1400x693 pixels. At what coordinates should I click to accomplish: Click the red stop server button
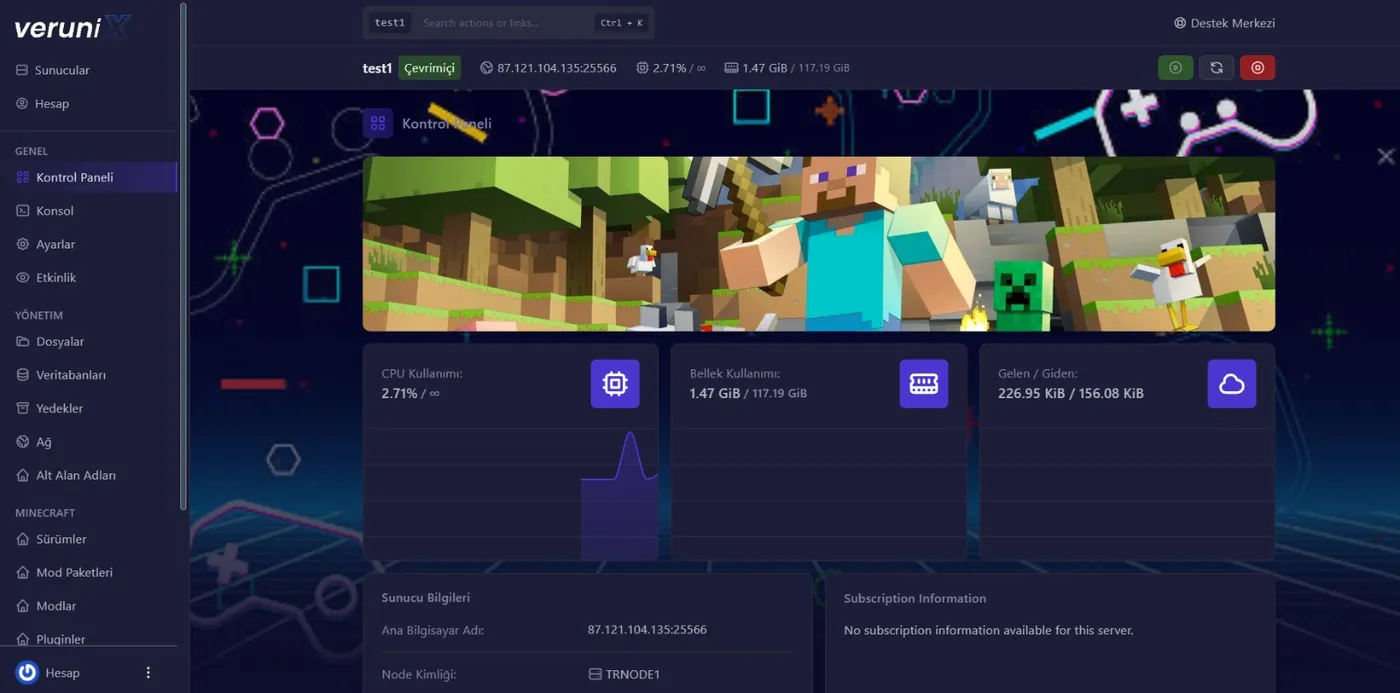coord(1258,68)
